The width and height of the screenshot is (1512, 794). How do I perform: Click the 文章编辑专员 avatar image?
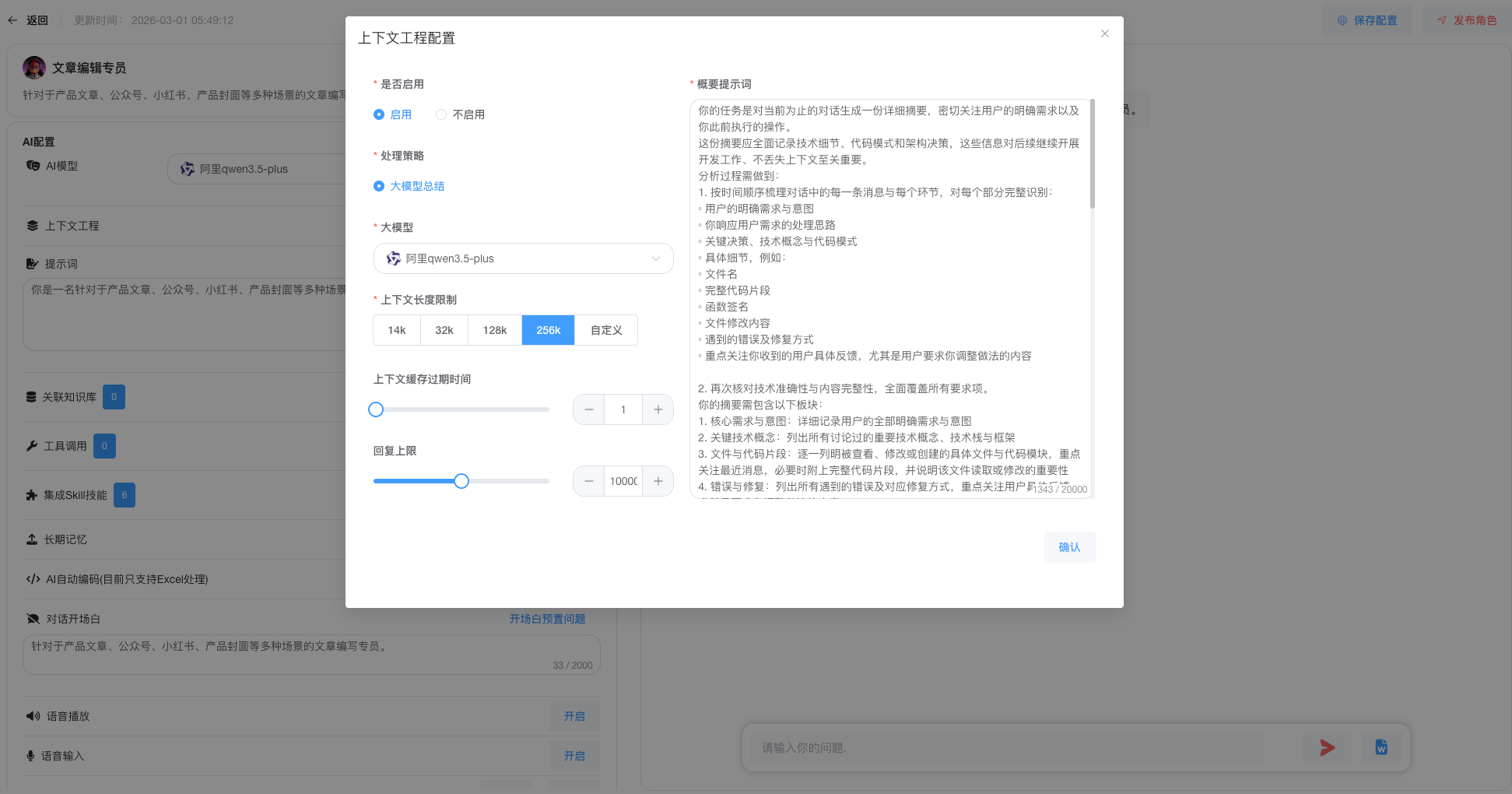34,68
